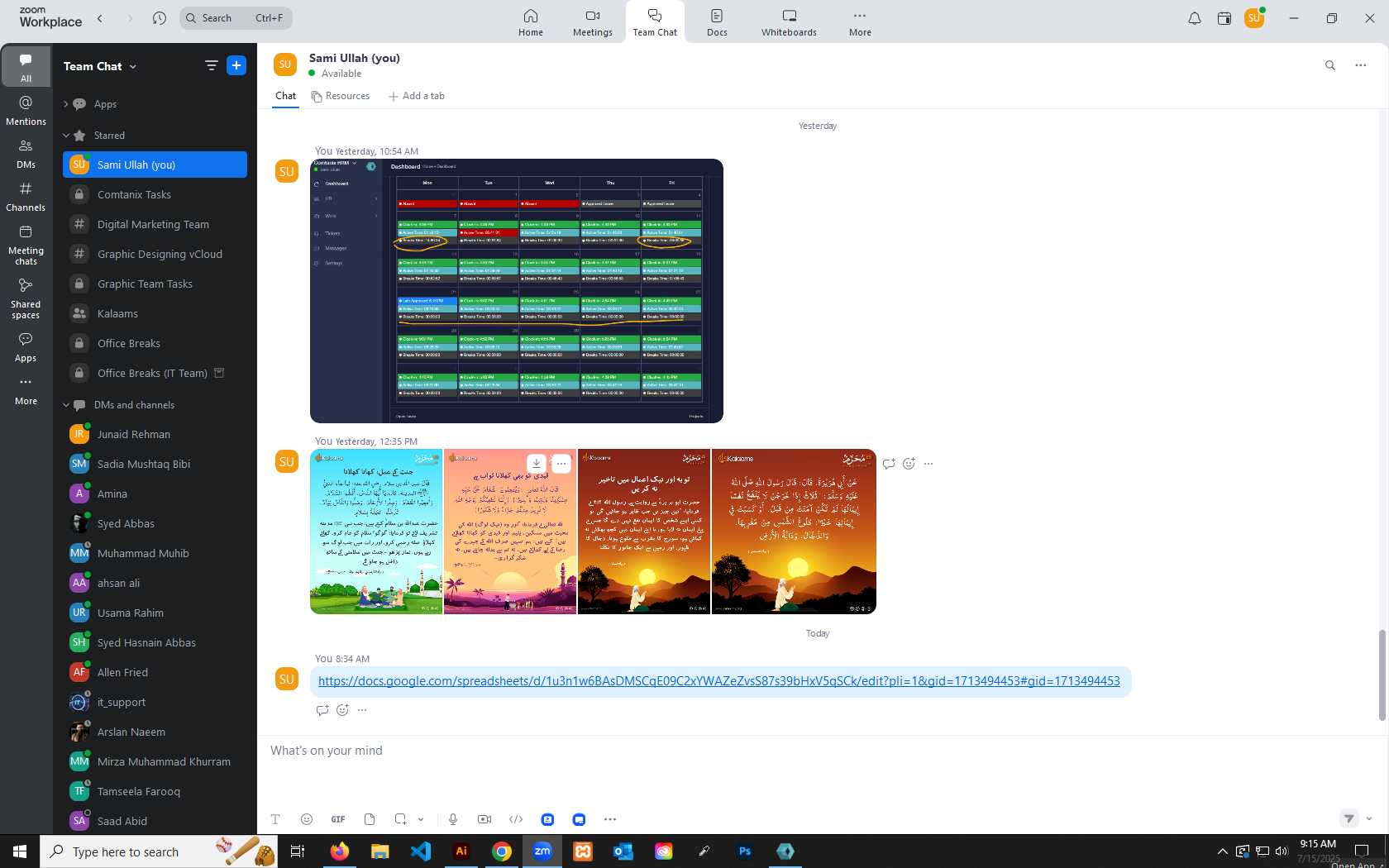The width and height of the screenshot is (1389, 868).
Task: Open Meeting chats in the sidebar
Action: pos(26,245)
